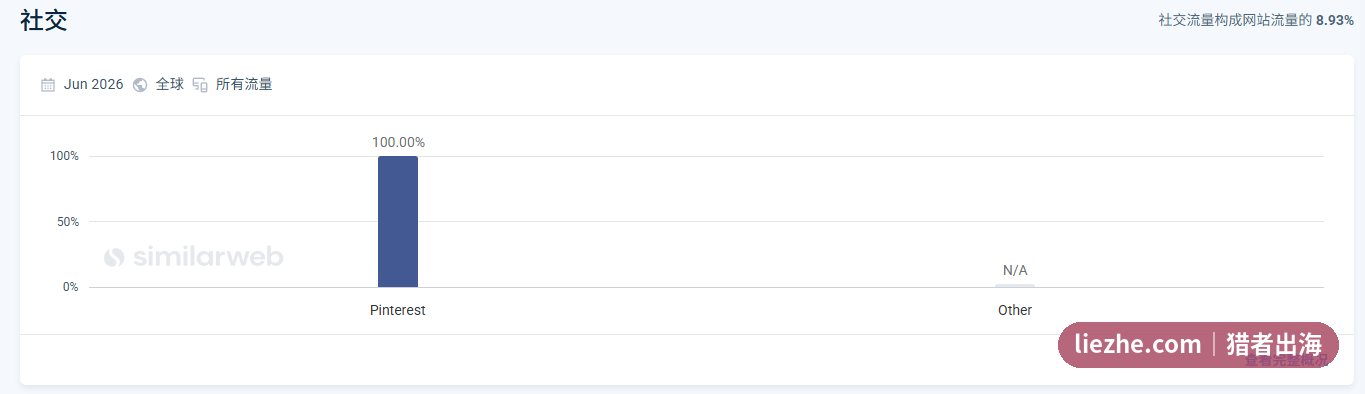Click the 猎者出海 badge text

click(1274, 345)
